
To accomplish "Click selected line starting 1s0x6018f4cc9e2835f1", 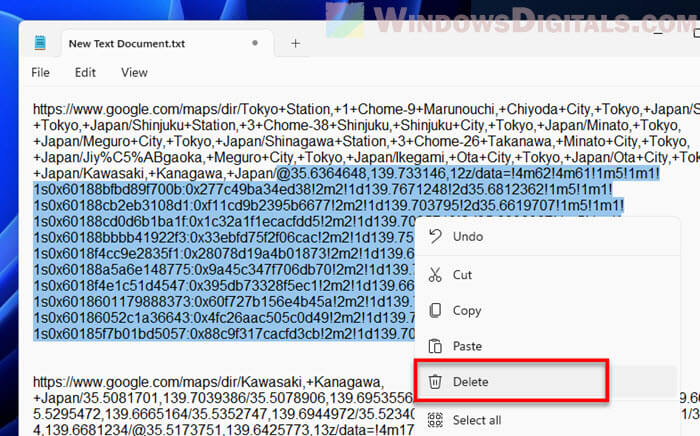I will click(x=224, y=254).
